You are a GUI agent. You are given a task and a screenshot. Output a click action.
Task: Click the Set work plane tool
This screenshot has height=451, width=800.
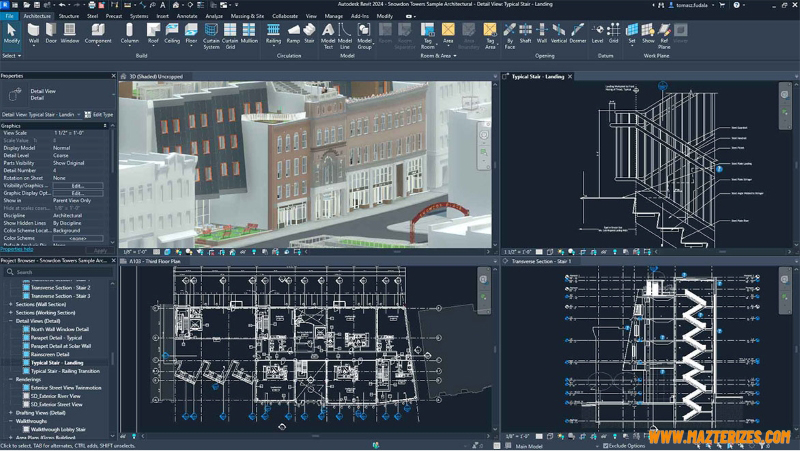click(632, 34)
